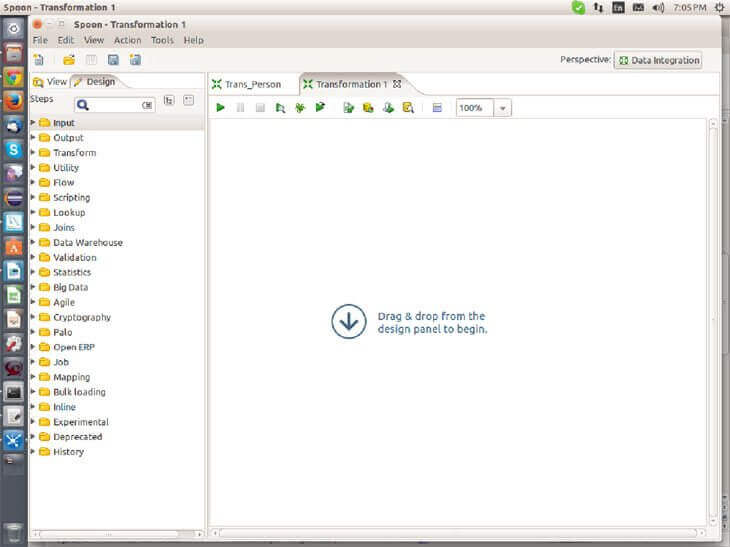Select the History tree item
Viewport: 730px width, 547px height.
68,452
